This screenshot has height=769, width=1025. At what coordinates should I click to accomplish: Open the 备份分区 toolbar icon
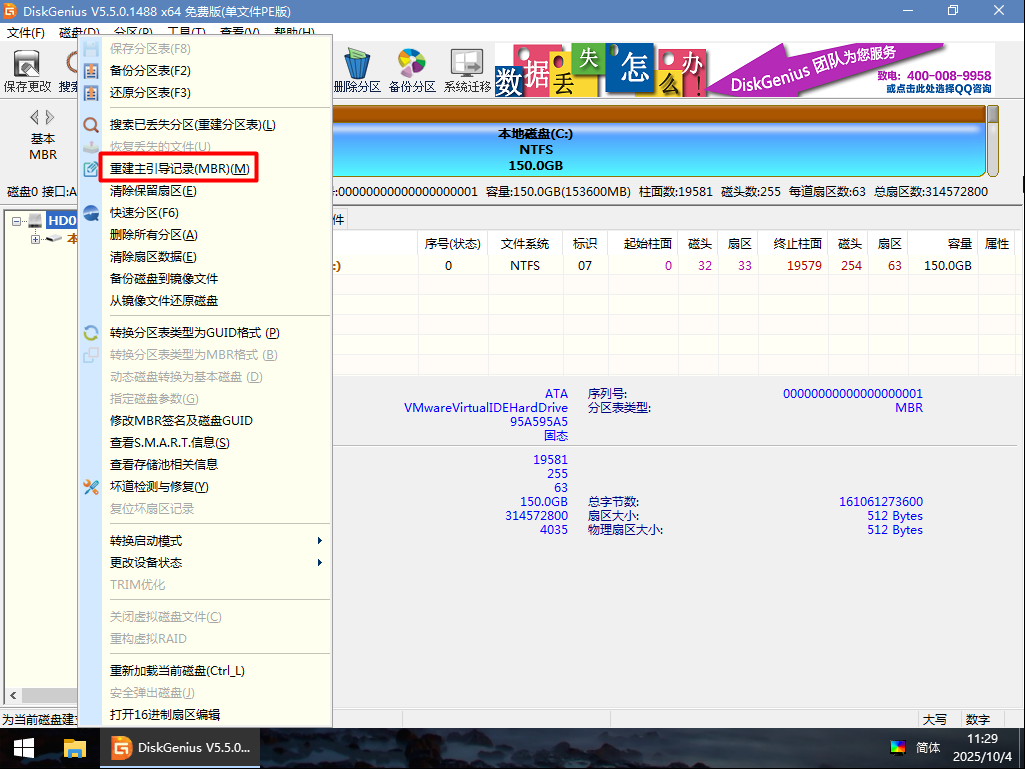point(412,63)
